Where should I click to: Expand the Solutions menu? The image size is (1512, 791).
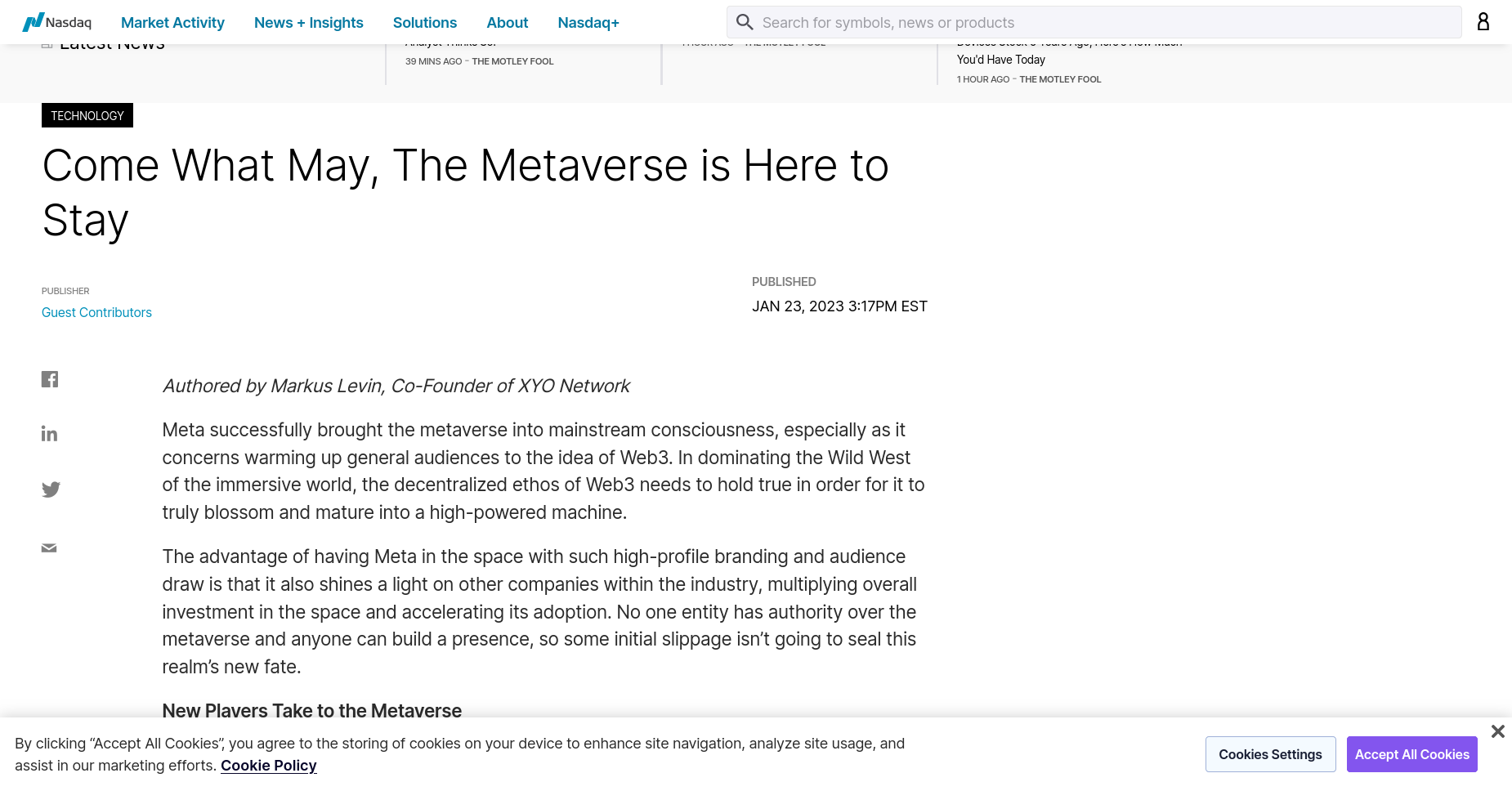tap(424, 23)
